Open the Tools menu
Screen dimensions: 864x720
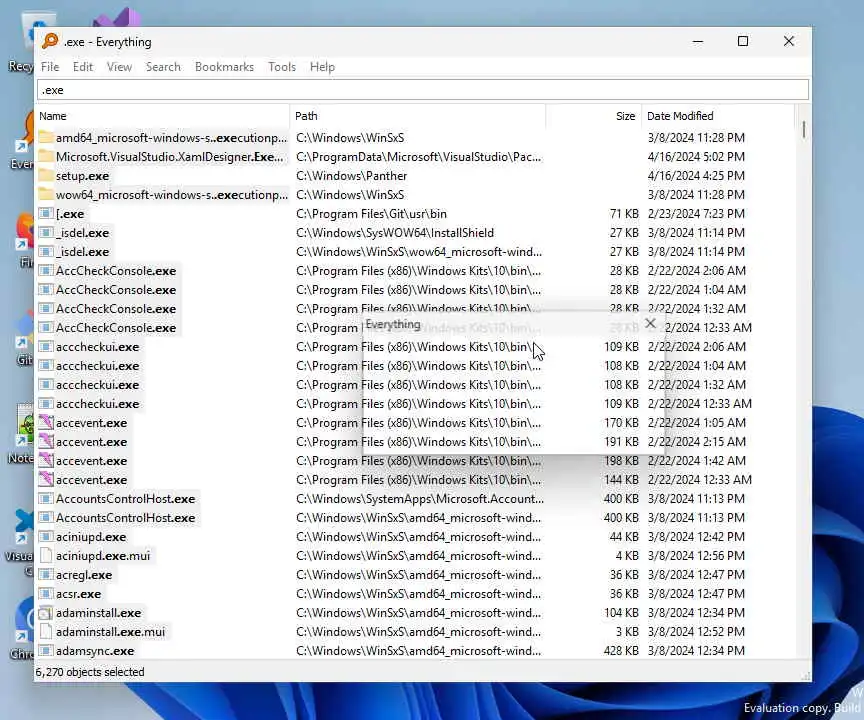pos(282,67)
